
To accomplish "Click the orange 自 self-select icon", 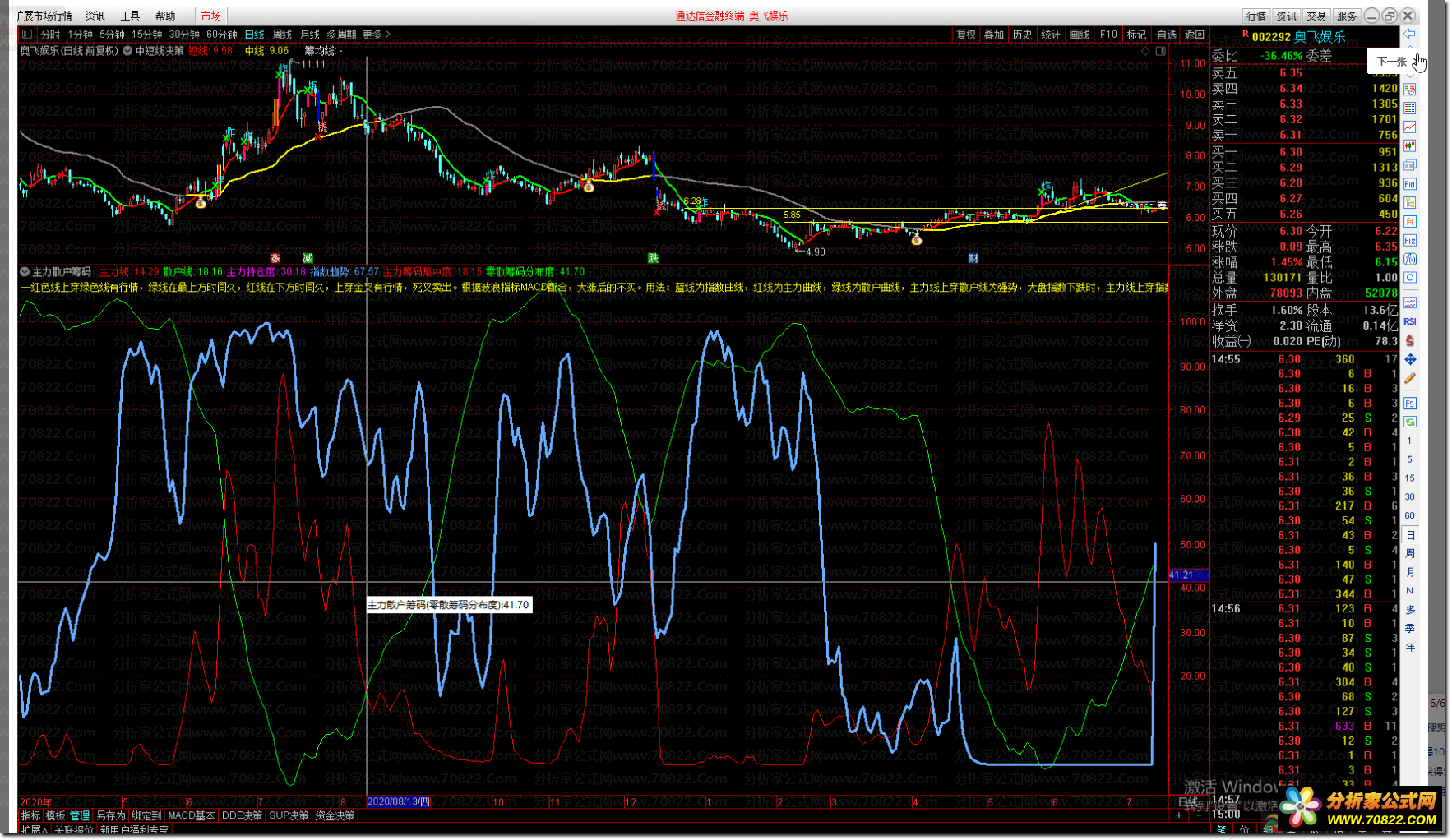I will point(1410,221).
